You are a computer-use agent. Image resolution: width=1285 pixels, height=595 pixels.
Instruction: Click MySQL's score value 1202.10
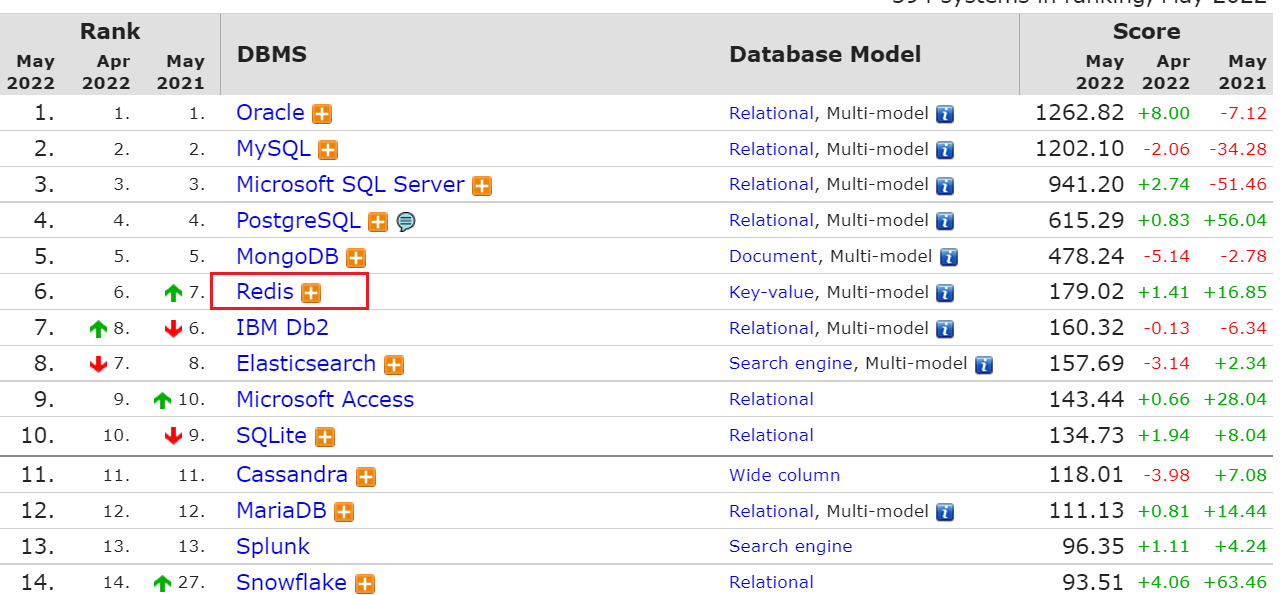[1080, 149]
